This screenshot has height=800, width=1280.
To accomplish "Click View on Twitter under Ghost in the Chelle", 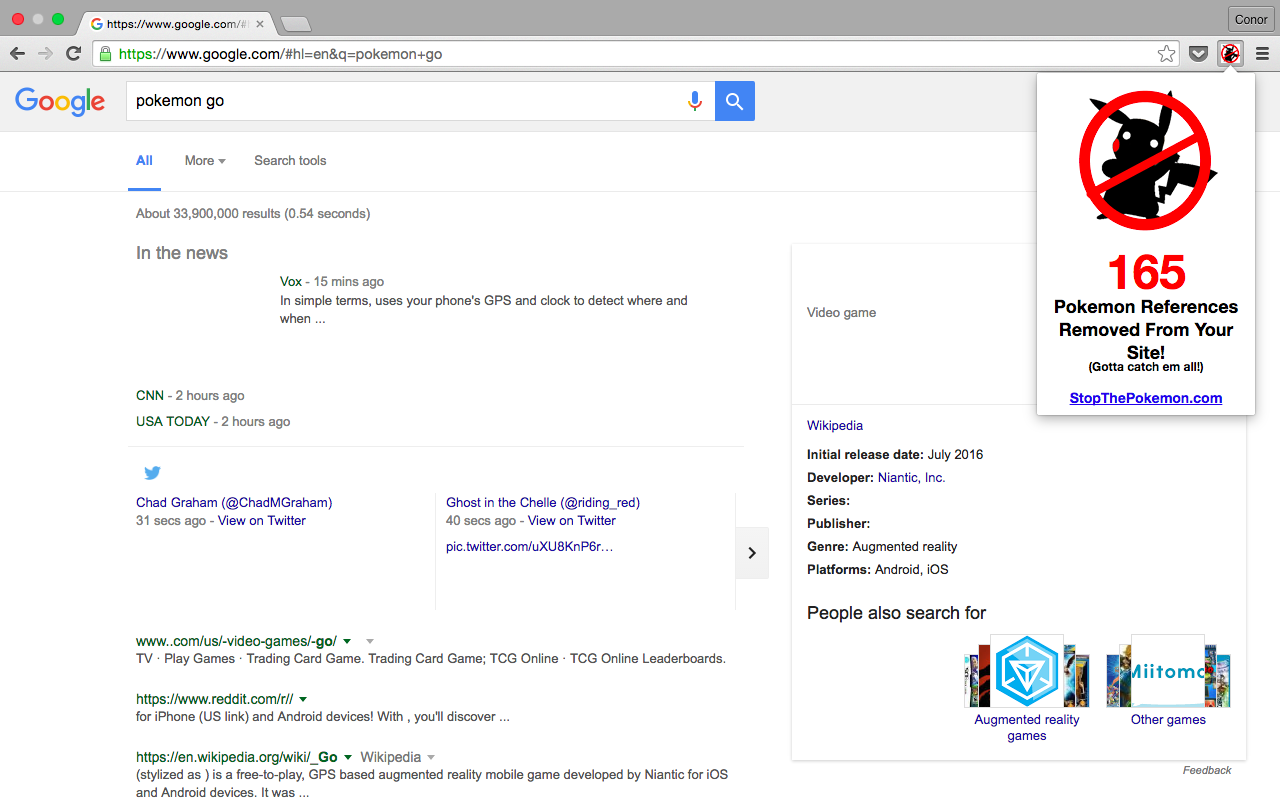I will click(x=572, y=520).
